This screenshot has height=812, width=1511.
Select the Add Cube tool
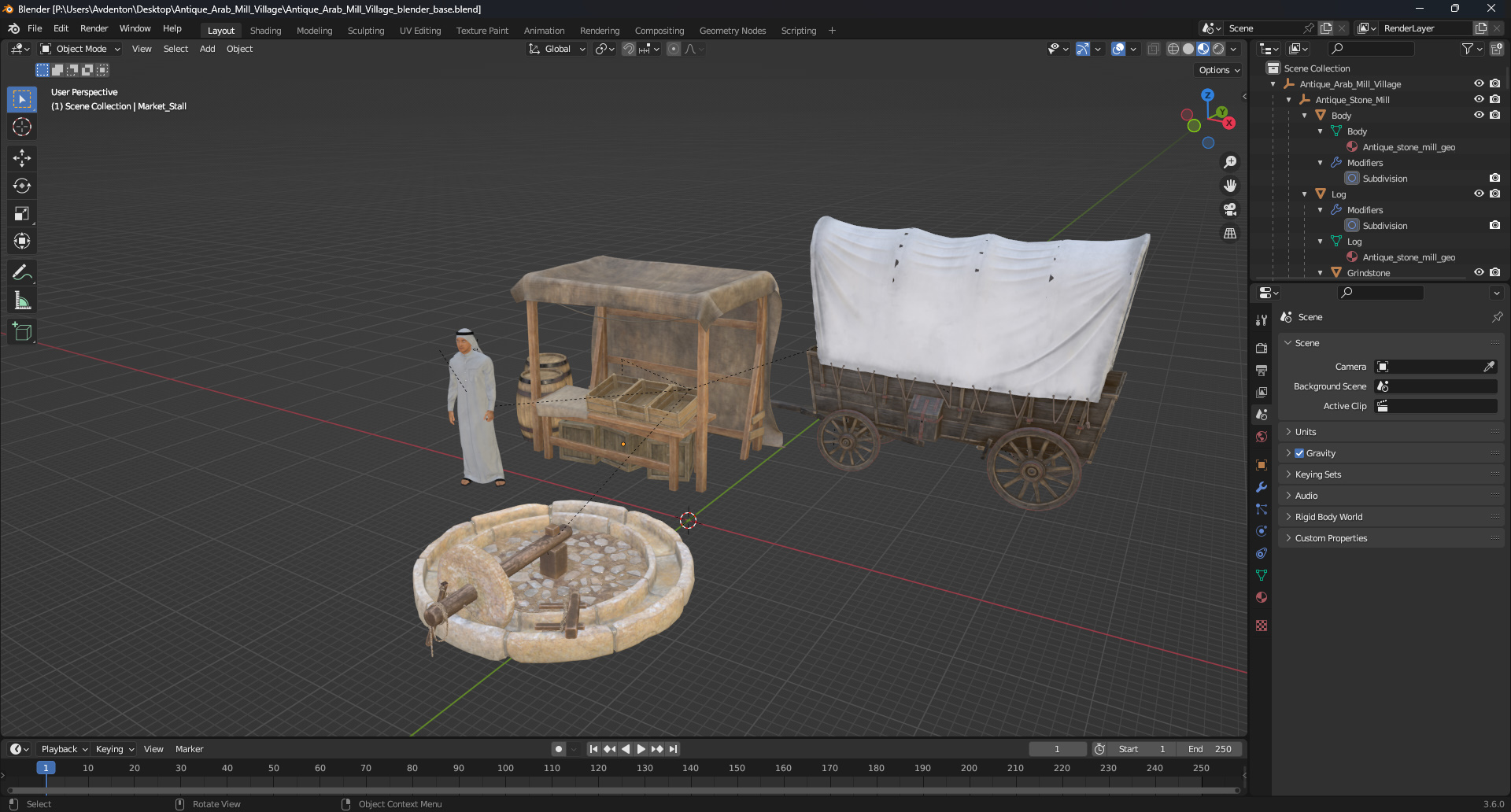[x=22, y=332]
